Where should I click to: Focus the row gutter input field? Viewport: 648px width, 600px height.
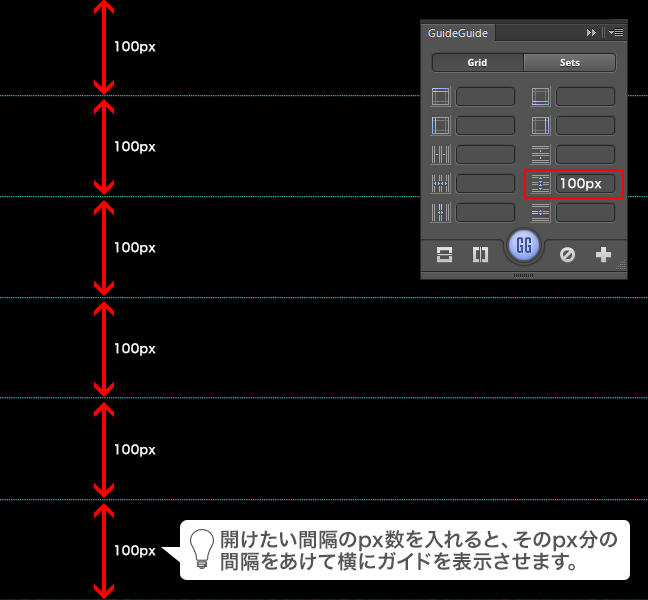[586, 212]
